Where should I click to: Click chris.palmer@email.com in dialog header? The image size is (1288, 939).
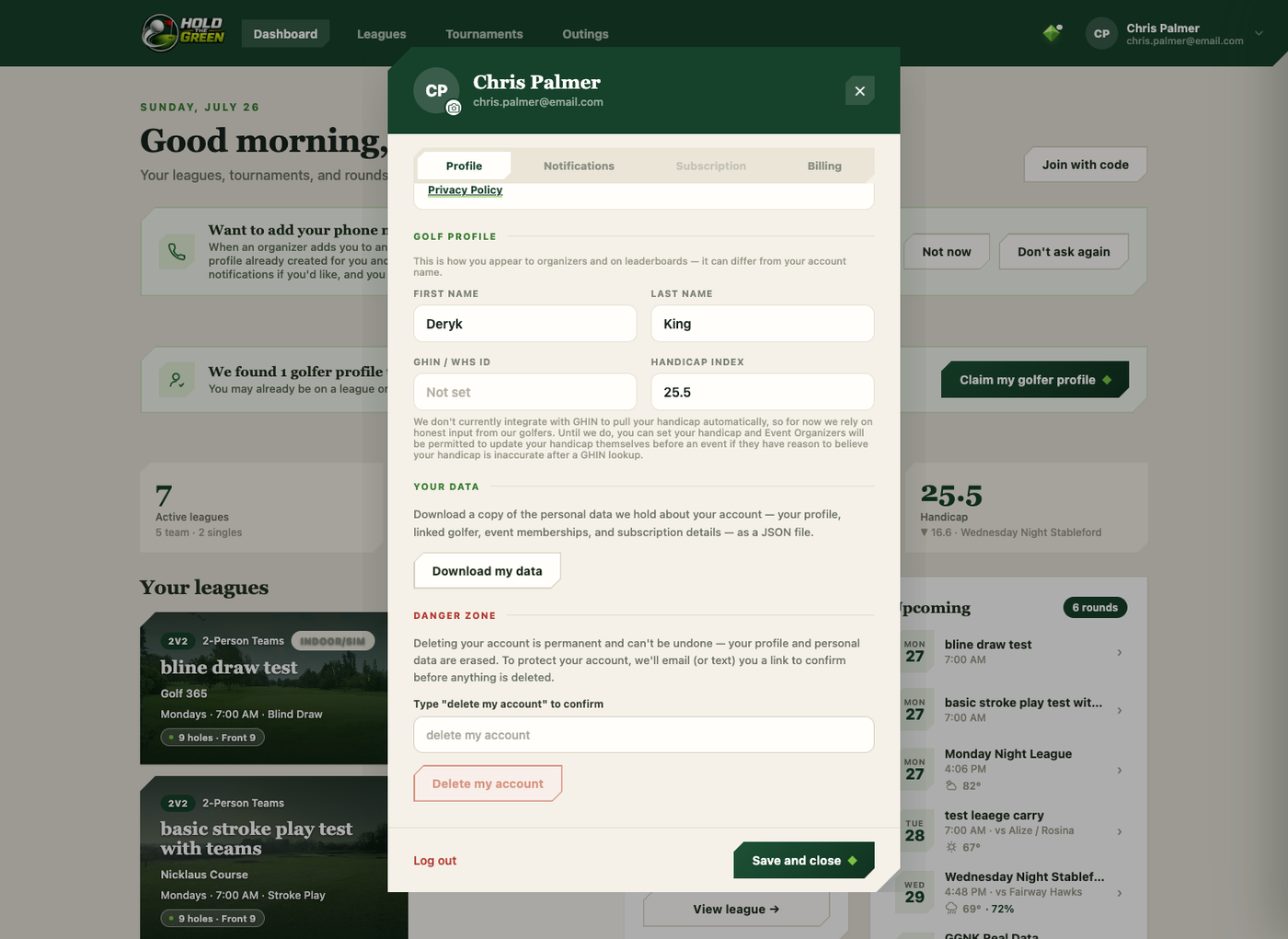[538, 102]
